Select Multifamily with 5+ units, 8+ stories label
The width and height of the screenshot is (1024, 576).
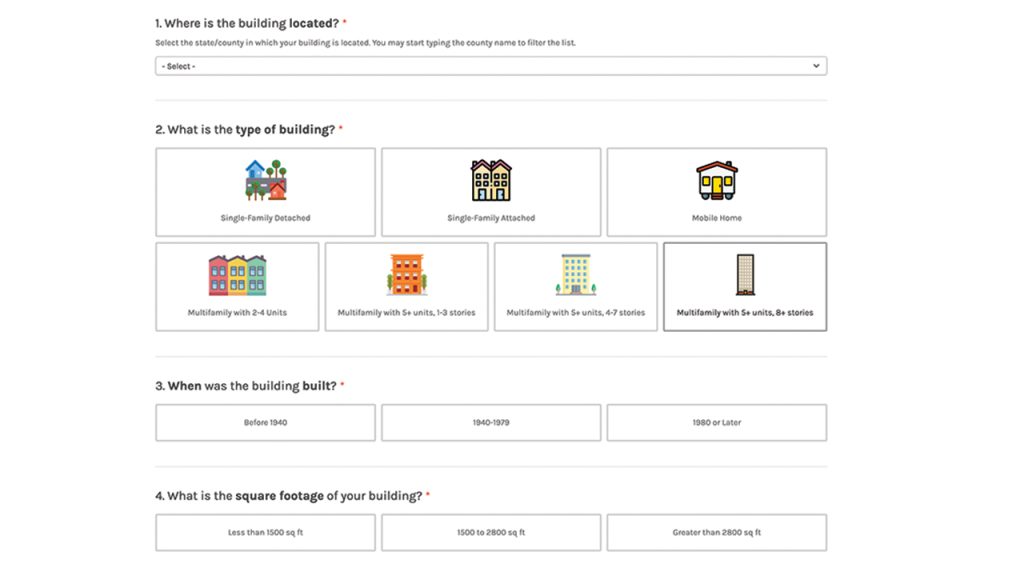(745, 313)
